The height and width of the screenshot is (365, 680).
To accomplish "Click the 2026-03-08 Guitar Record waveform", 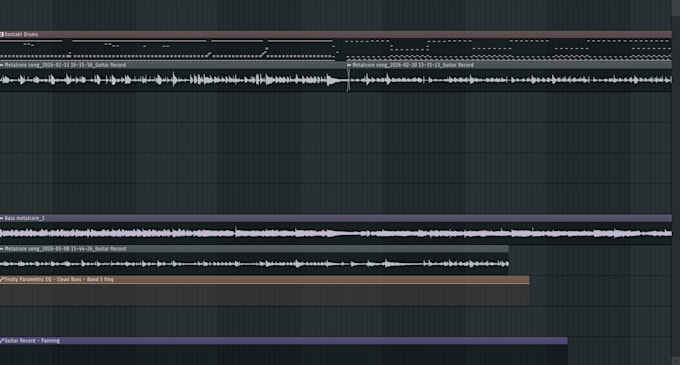I will (254, 264).
